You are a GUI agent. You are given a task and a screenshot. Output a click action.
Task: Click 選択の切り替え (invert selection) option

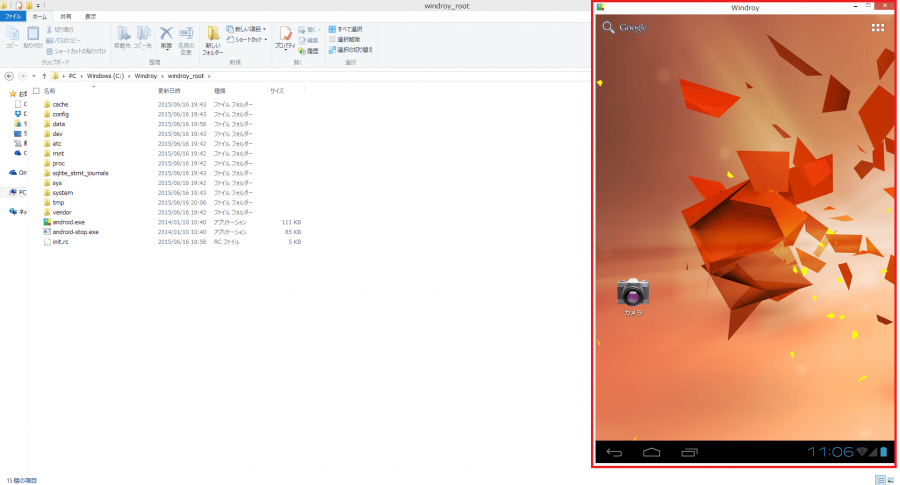[350, 49]
